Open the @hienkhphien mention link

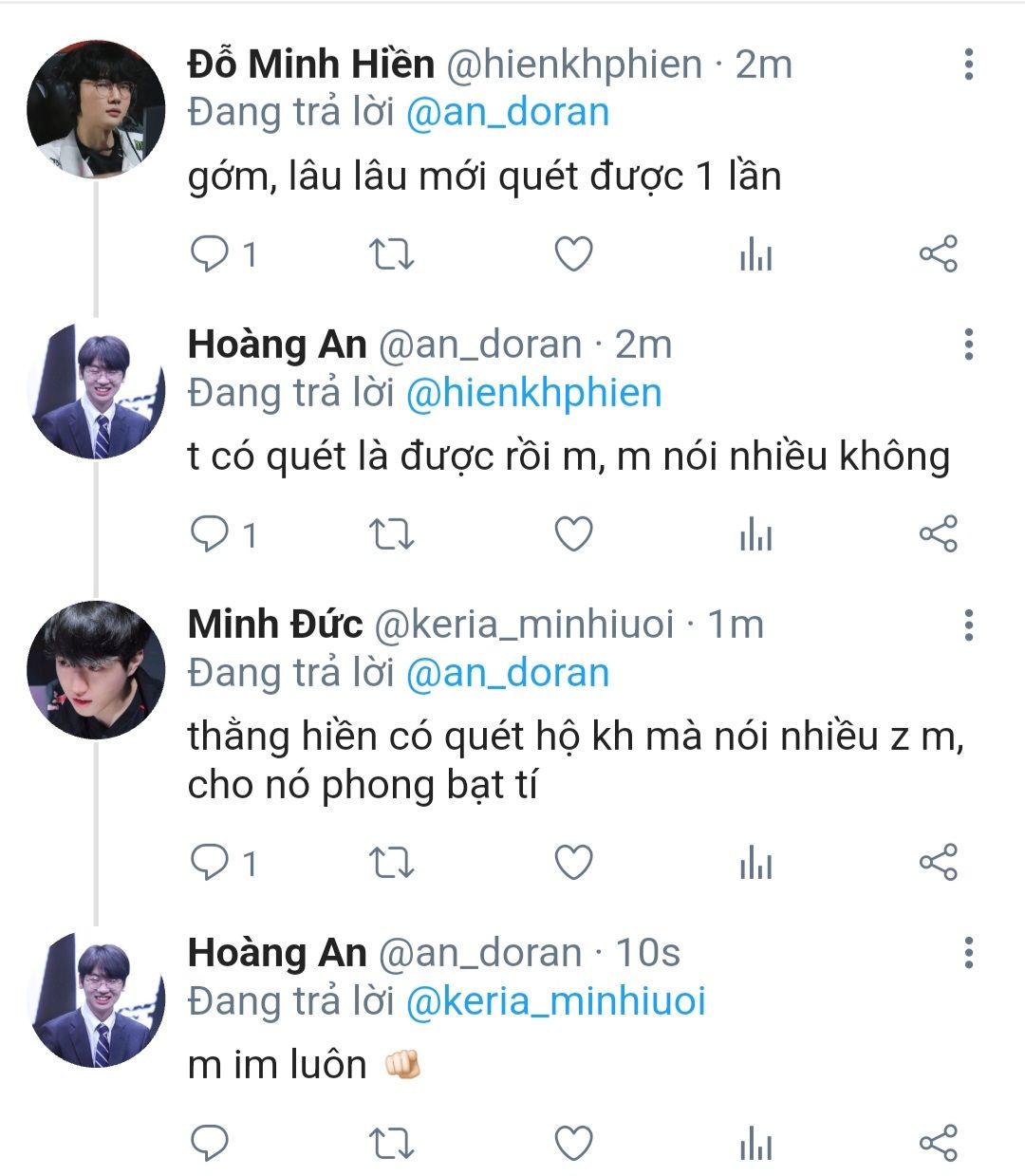(532, 393)
